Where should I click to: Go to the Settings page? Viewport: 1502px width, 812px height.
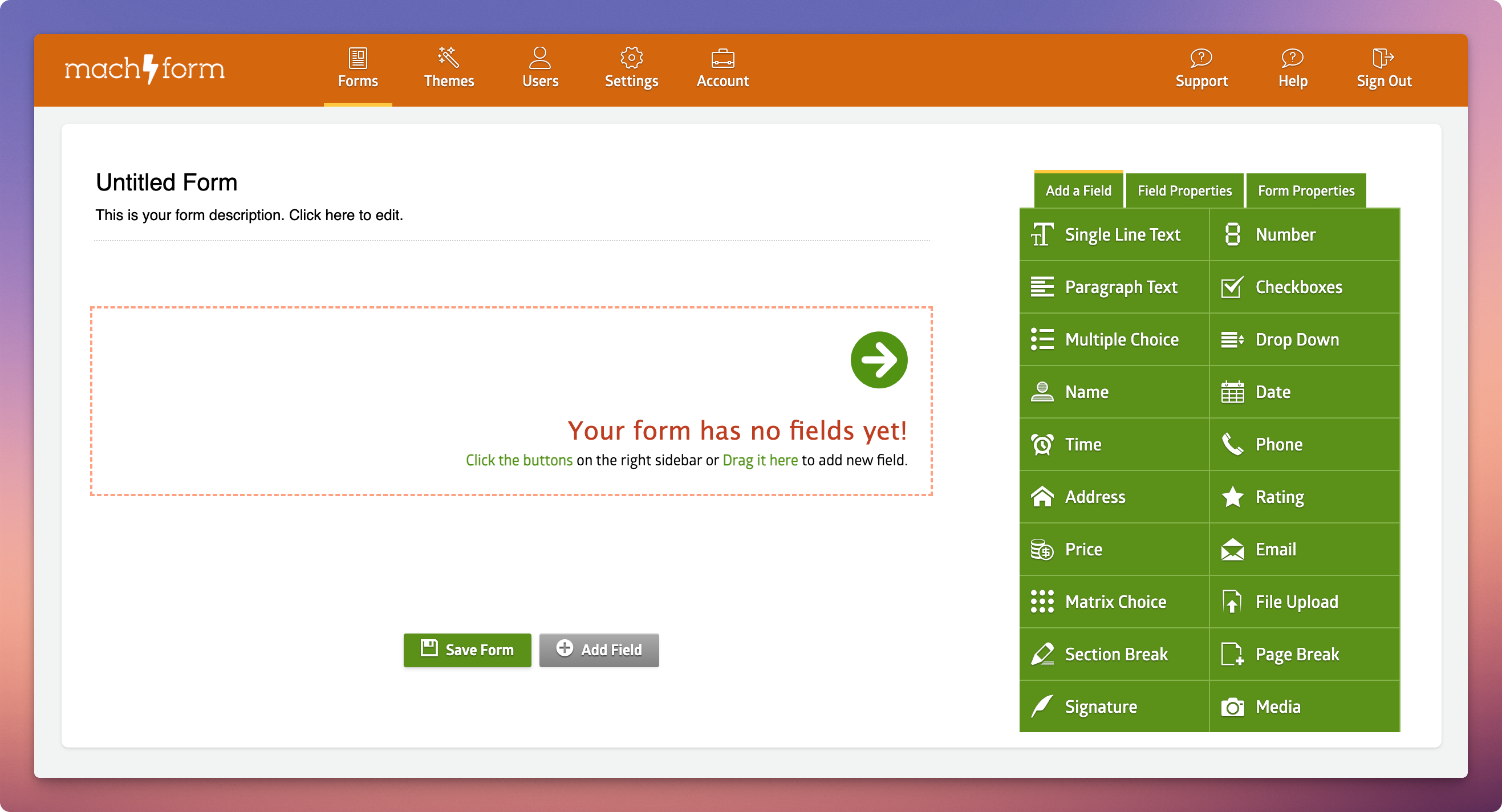631,68
